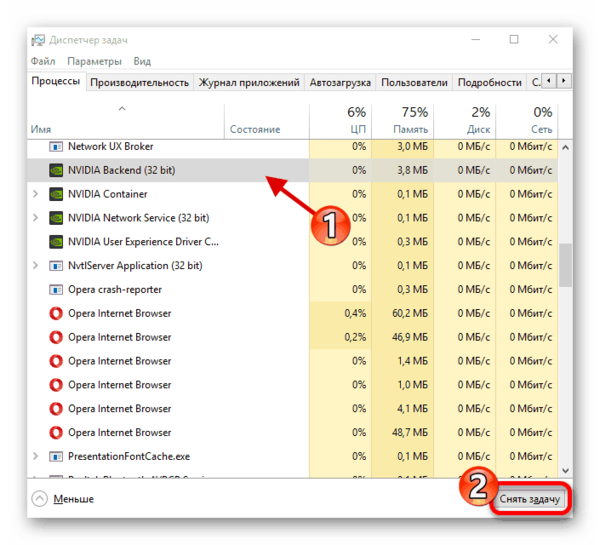
Task: Click the NVIDIA User Experience Driver icon
Action: pos(56,242)
